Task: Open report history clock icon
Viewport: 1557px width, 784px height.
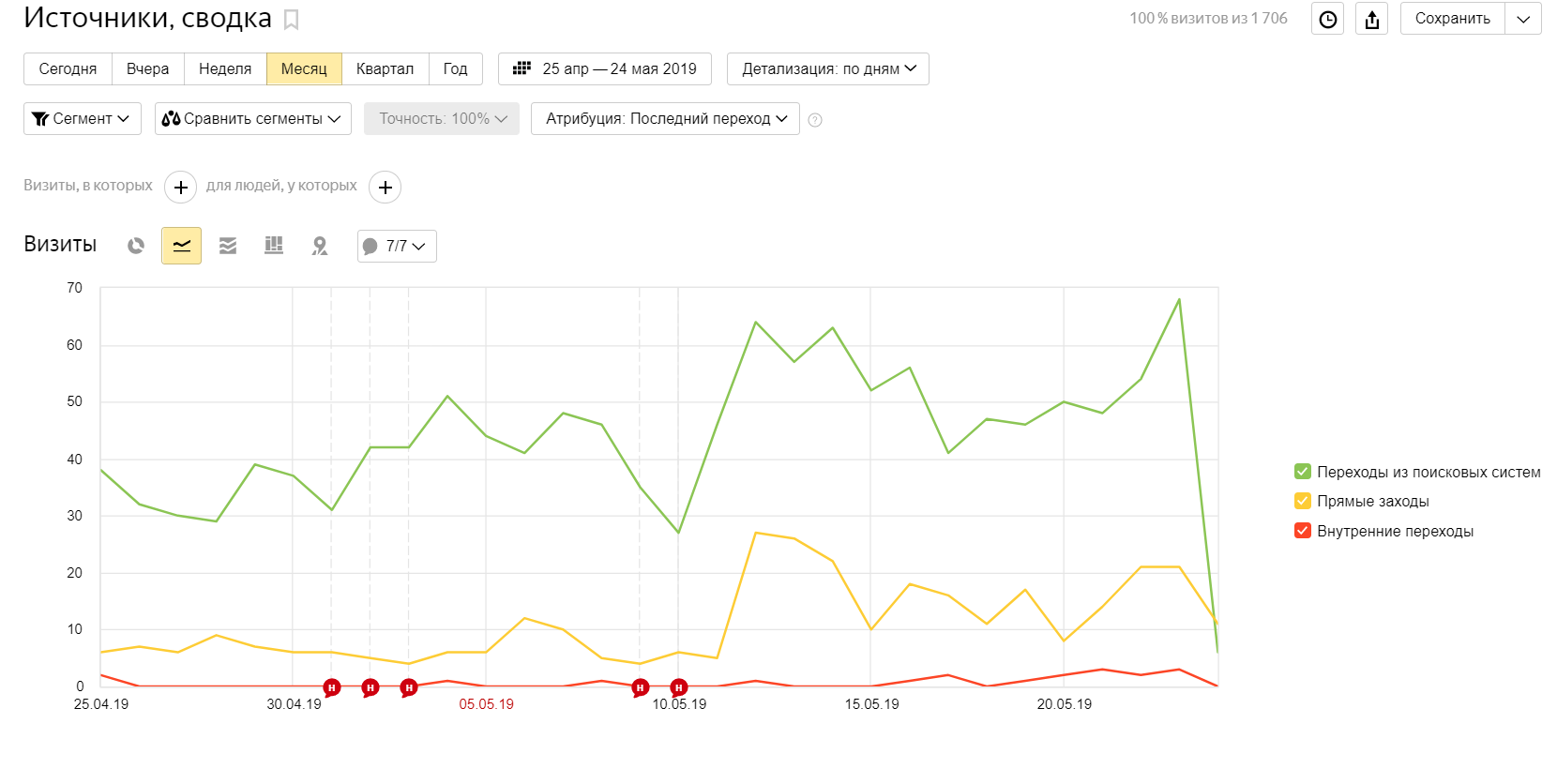Action: pos(1327,20)
